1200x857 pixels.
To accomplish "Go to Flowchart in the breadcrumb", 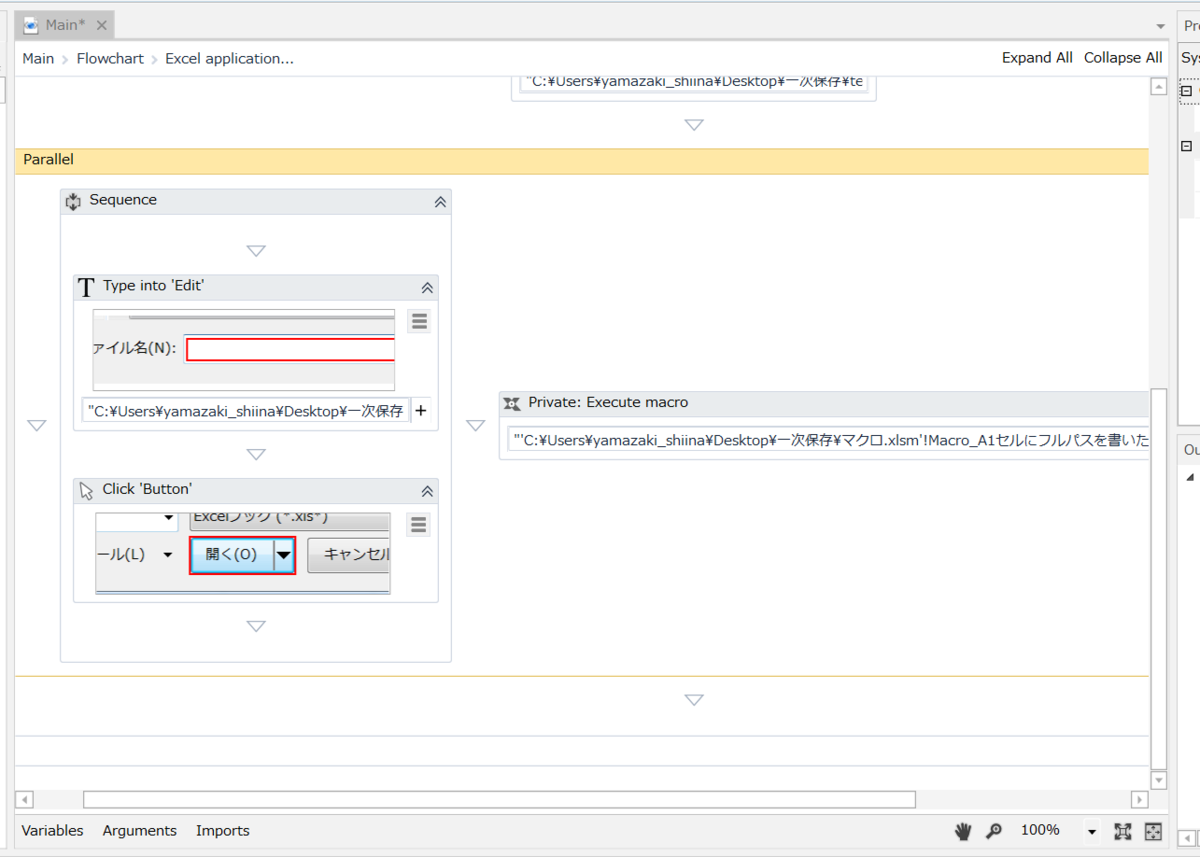I will pyautogui.click(x=110, y=59).
